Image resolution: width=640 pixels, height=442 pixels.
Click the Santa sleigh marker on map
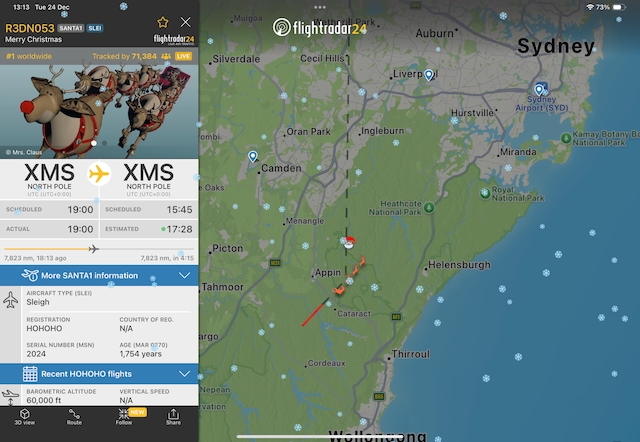349,242
